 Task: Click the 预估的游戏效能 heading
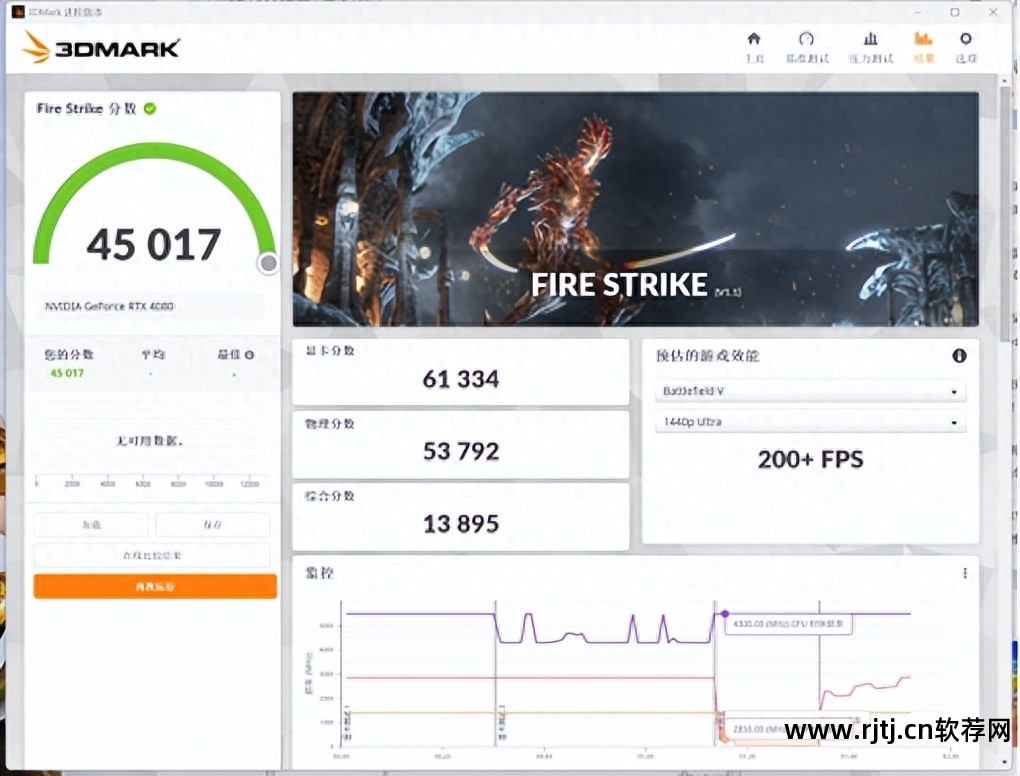click(x=707, y=356)
